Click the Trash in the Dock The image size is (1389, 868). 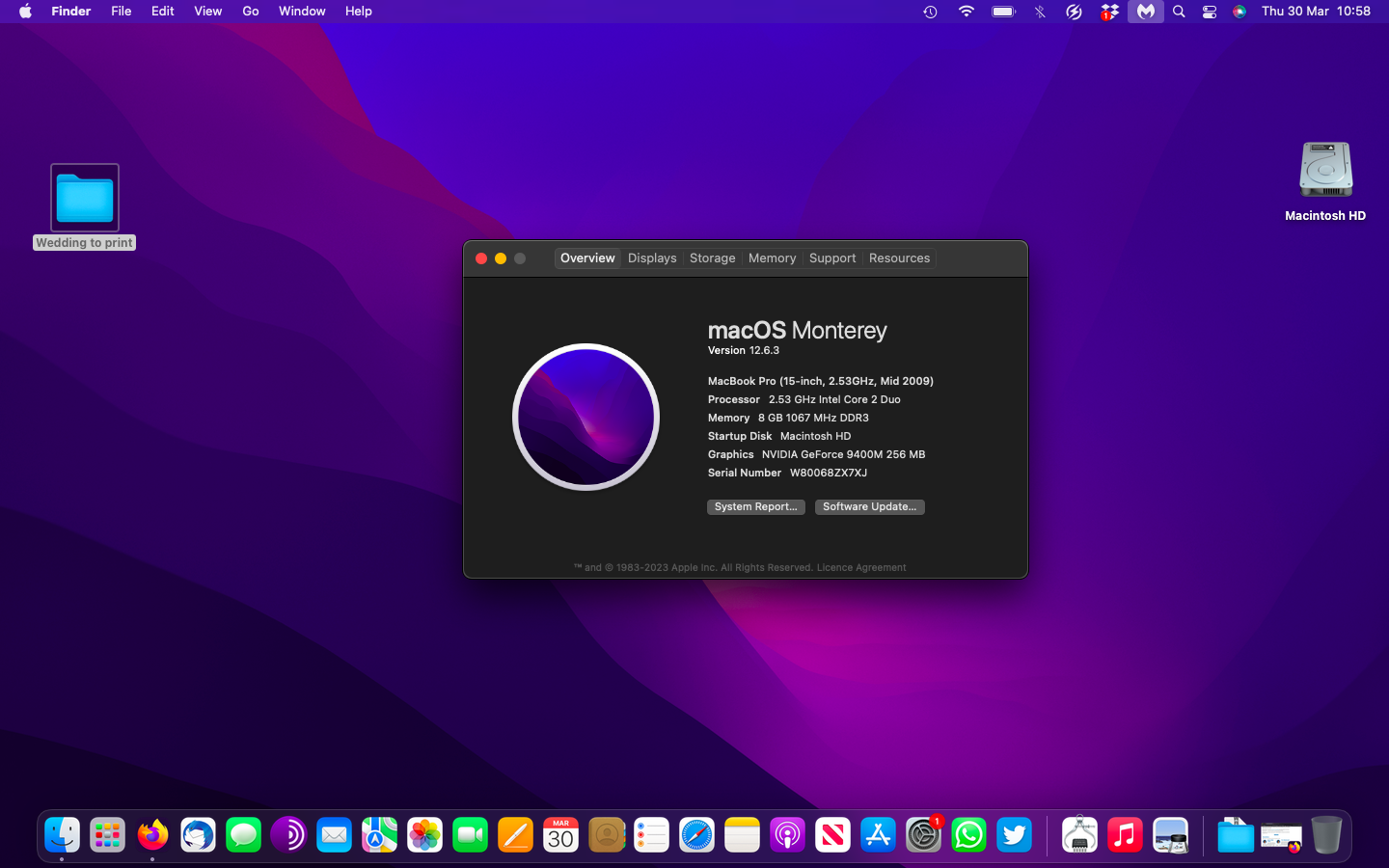click(x=1326, y=835)
